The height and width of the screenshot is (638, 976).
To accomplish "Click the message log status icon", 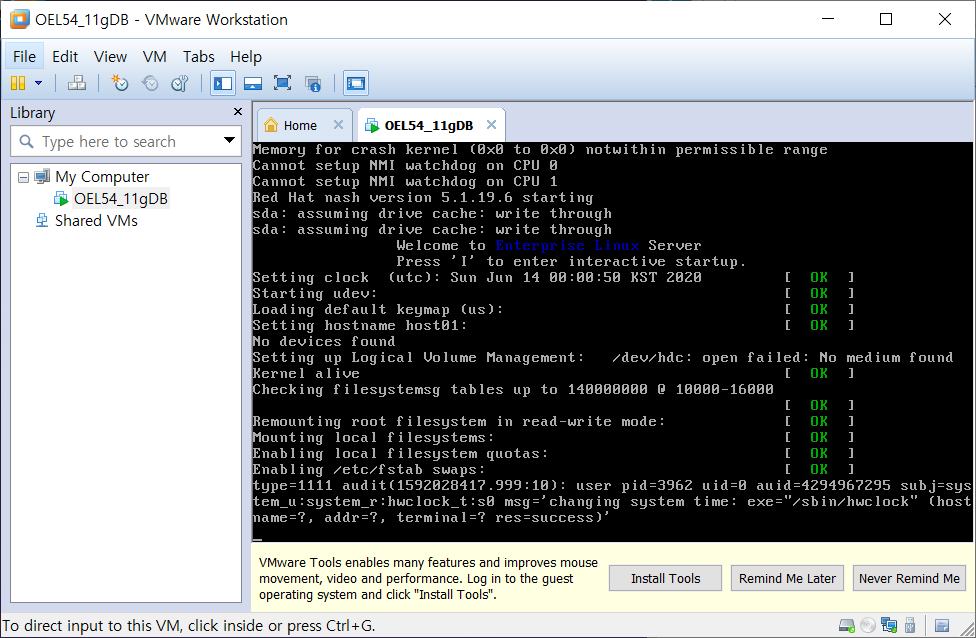I will pos(942,626).
